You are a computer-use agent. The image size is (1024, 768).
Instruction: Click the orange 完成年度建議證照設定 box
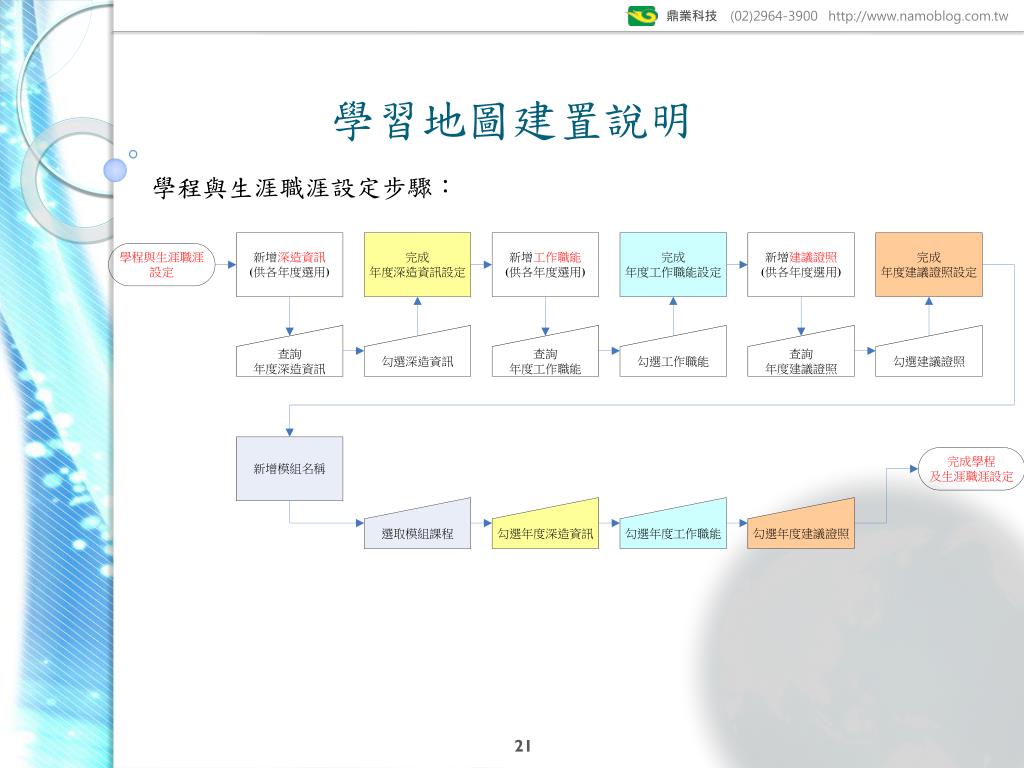929,264
